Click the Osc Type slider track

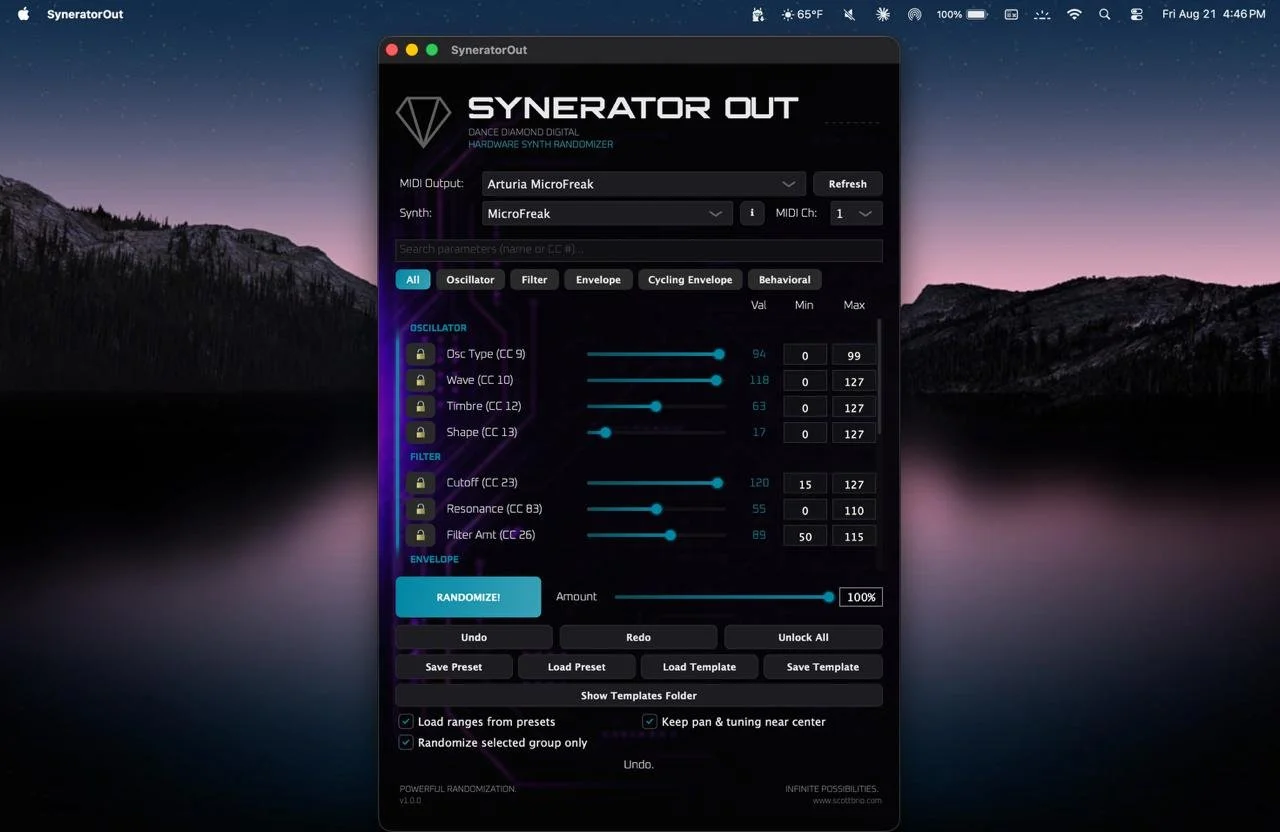[656, 354]
